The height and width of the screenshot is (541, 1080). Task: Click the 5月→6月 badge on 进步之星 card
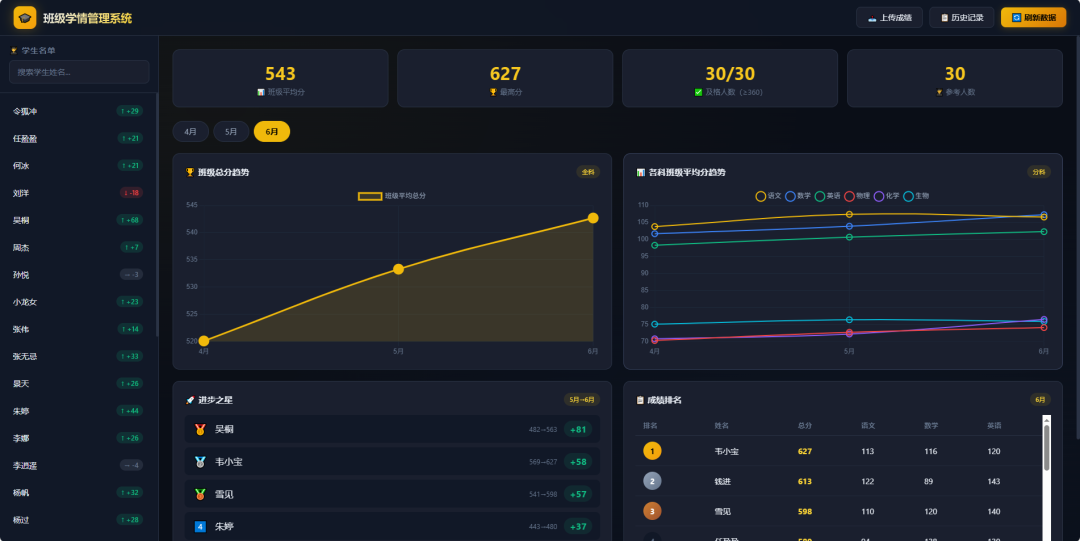click(x=582, y=400)
